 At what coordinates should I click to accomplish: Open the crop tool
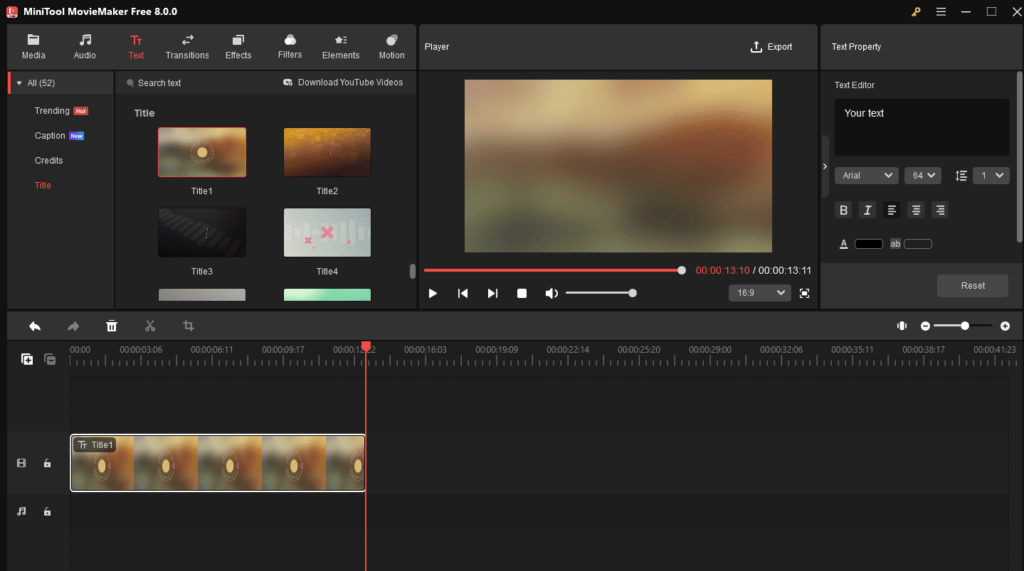[x=189, y=326]
